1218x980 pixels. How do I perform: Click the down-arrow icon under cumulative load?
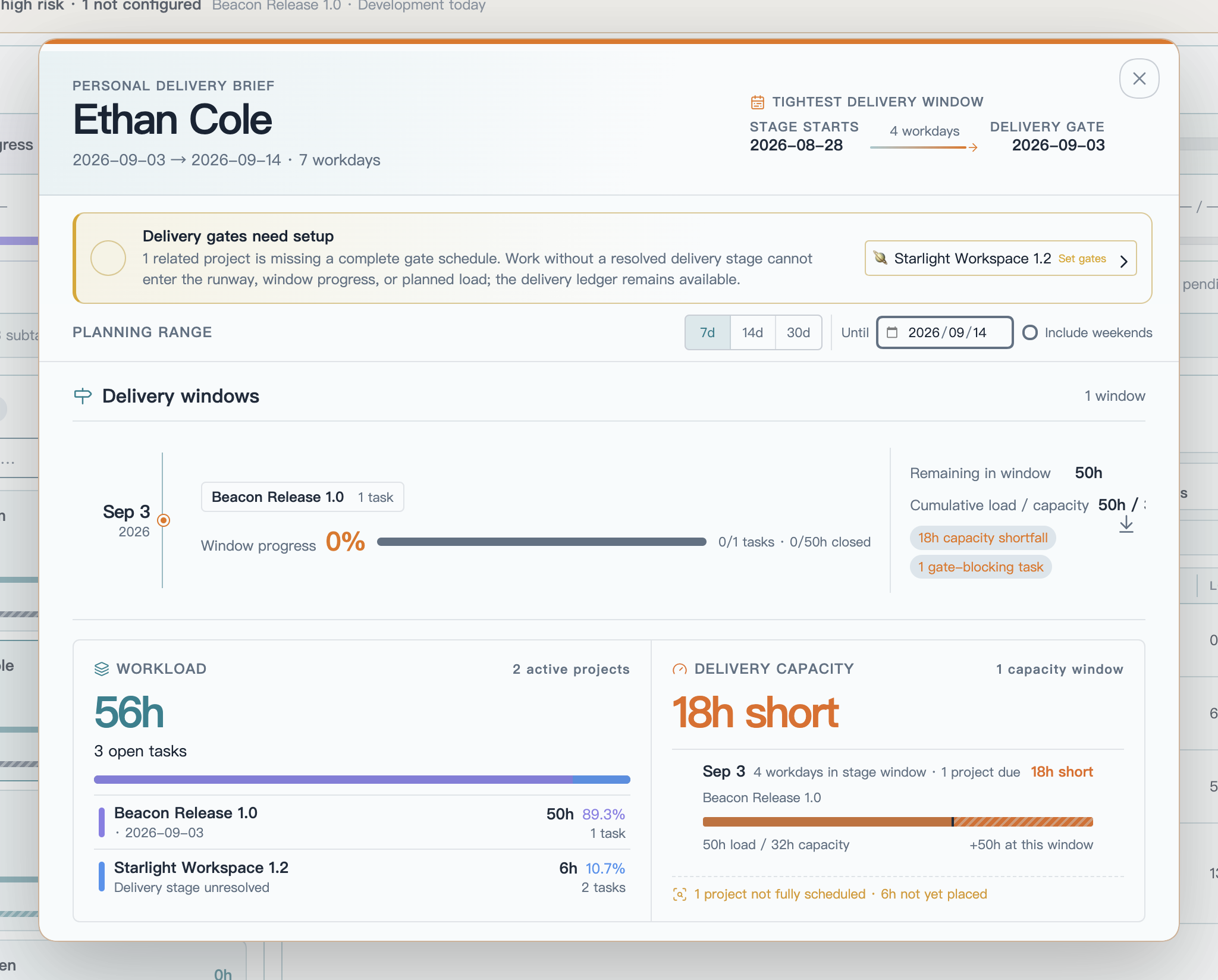(x=1126, y=524)
